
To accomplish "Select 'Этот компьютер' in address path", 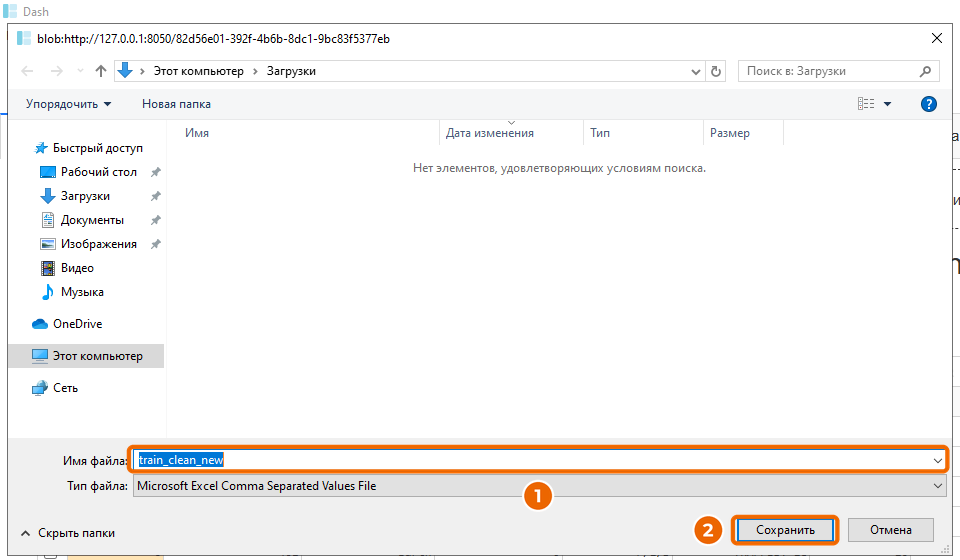I will (x=198, y=71).
